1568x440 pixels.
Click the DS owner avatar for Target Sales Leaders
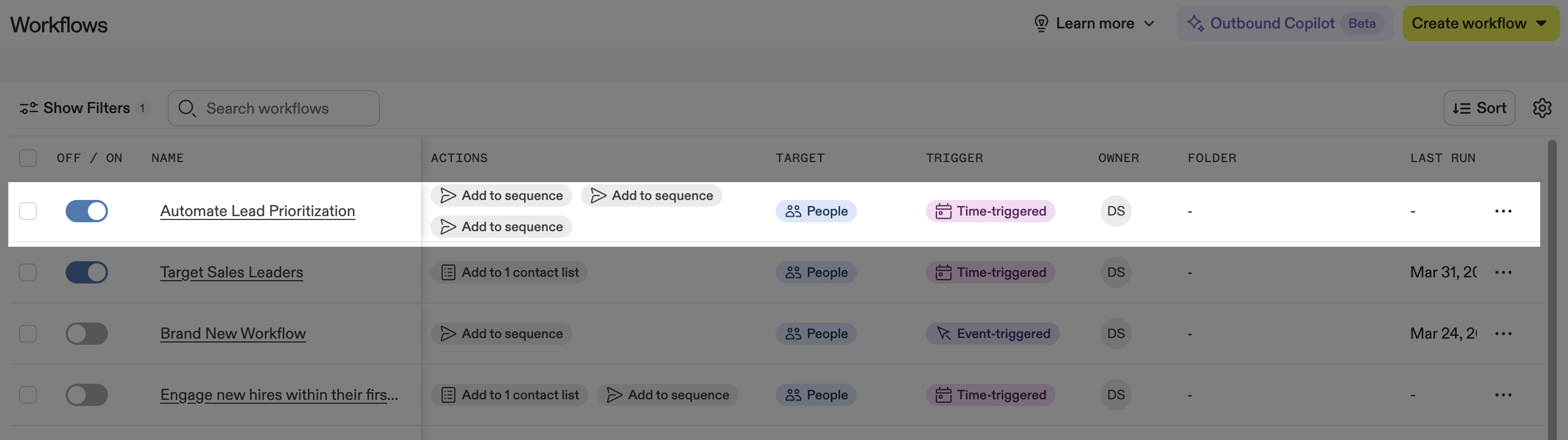coord(1115,272)
